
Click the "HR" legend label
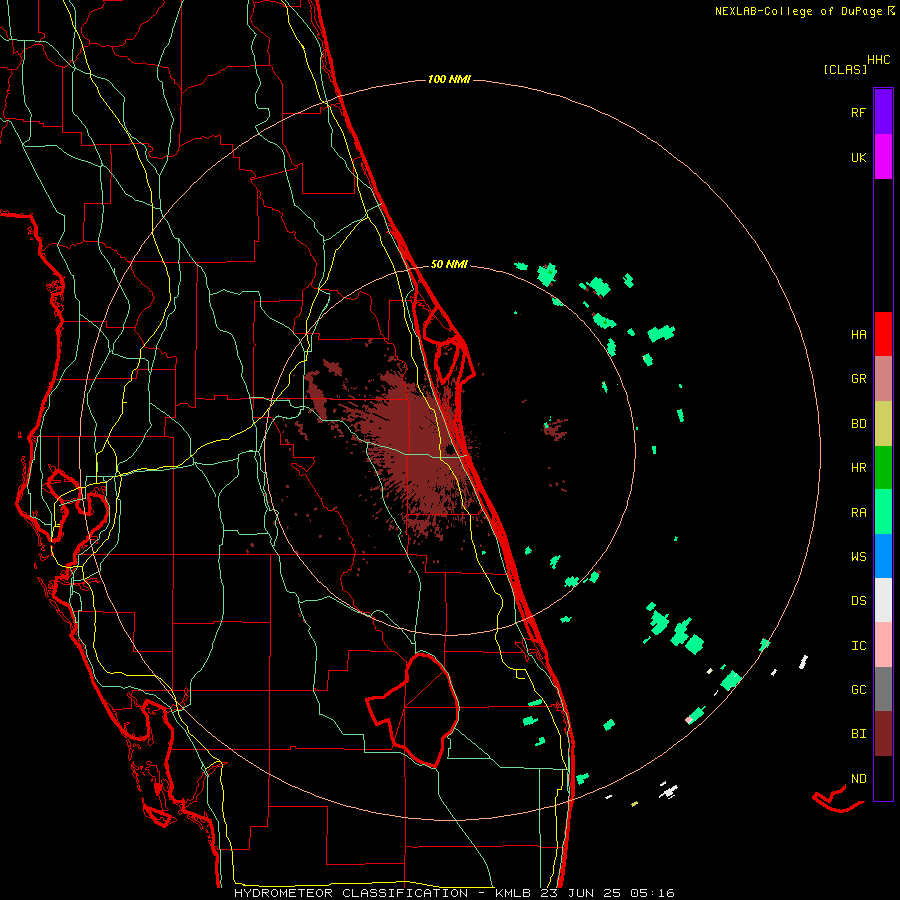click(x=858, y=468)
